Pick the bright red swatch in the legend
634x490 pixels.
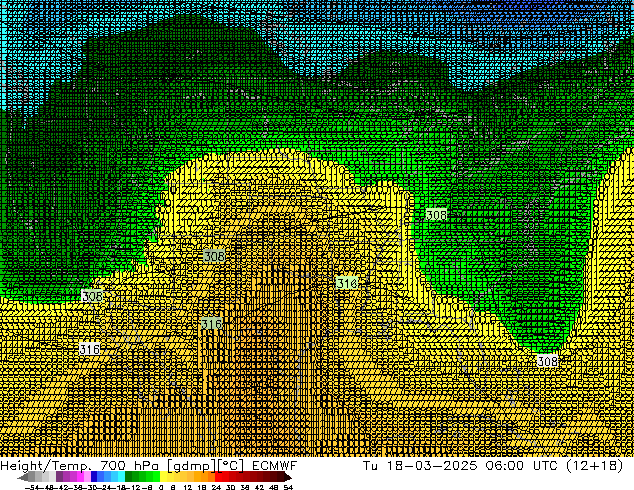click(219, 477)
